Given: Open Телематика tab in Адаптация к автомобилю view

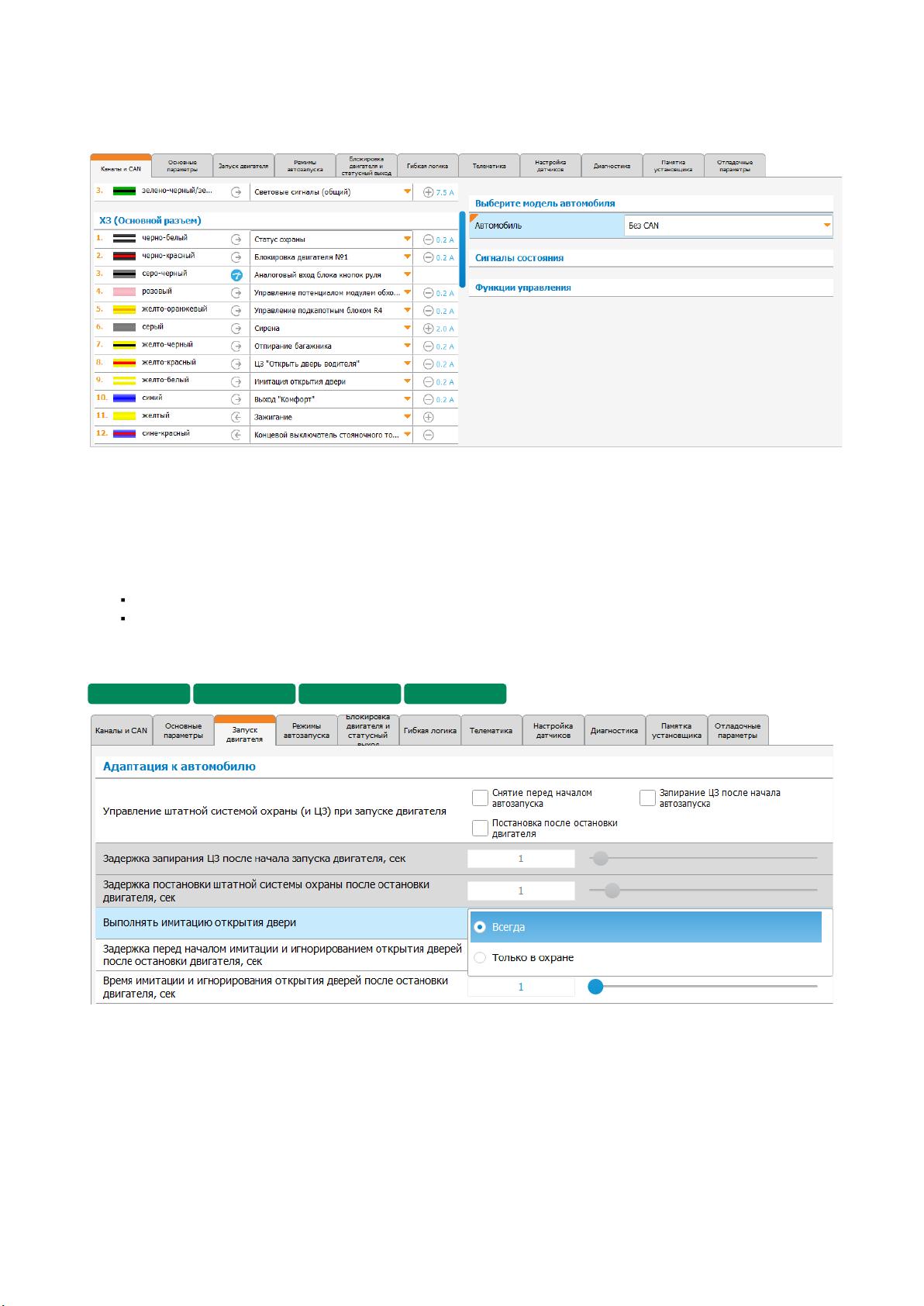Looking at the screenshot, I should (491, 730).
